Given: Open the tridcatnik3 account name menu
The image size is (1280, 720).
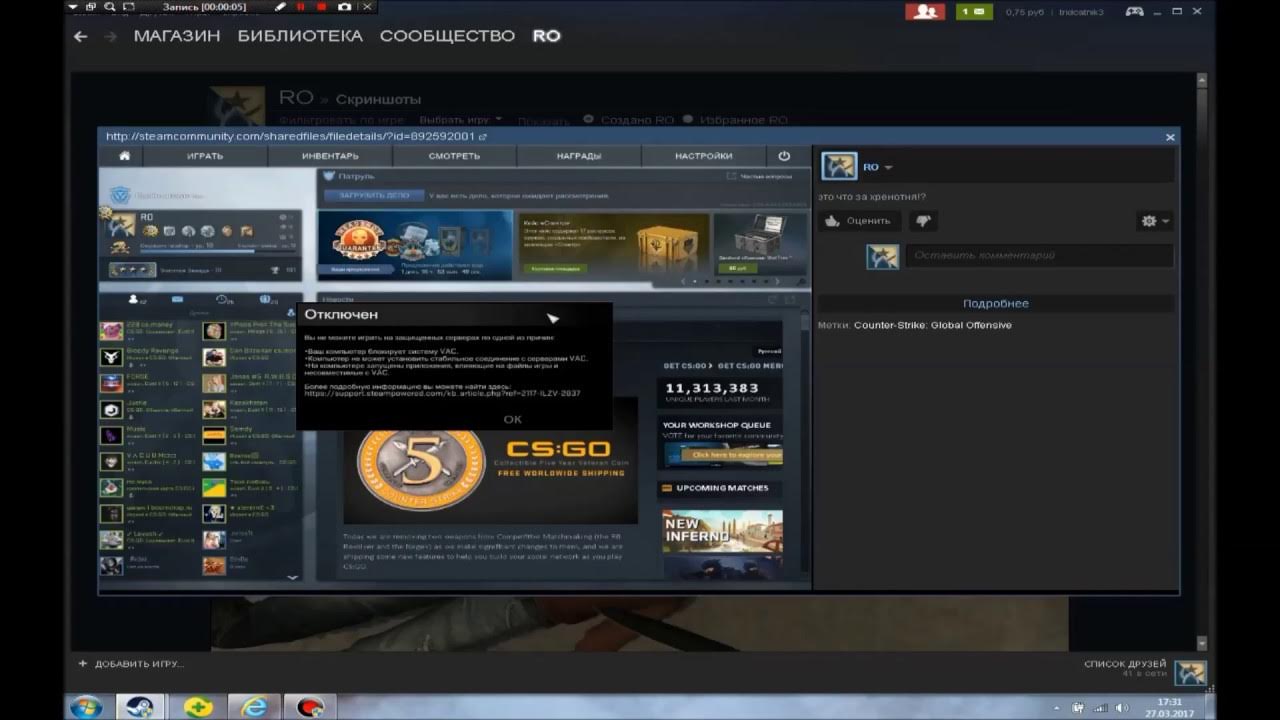Looking at the screenshot, I should (x=1081, y=12).
